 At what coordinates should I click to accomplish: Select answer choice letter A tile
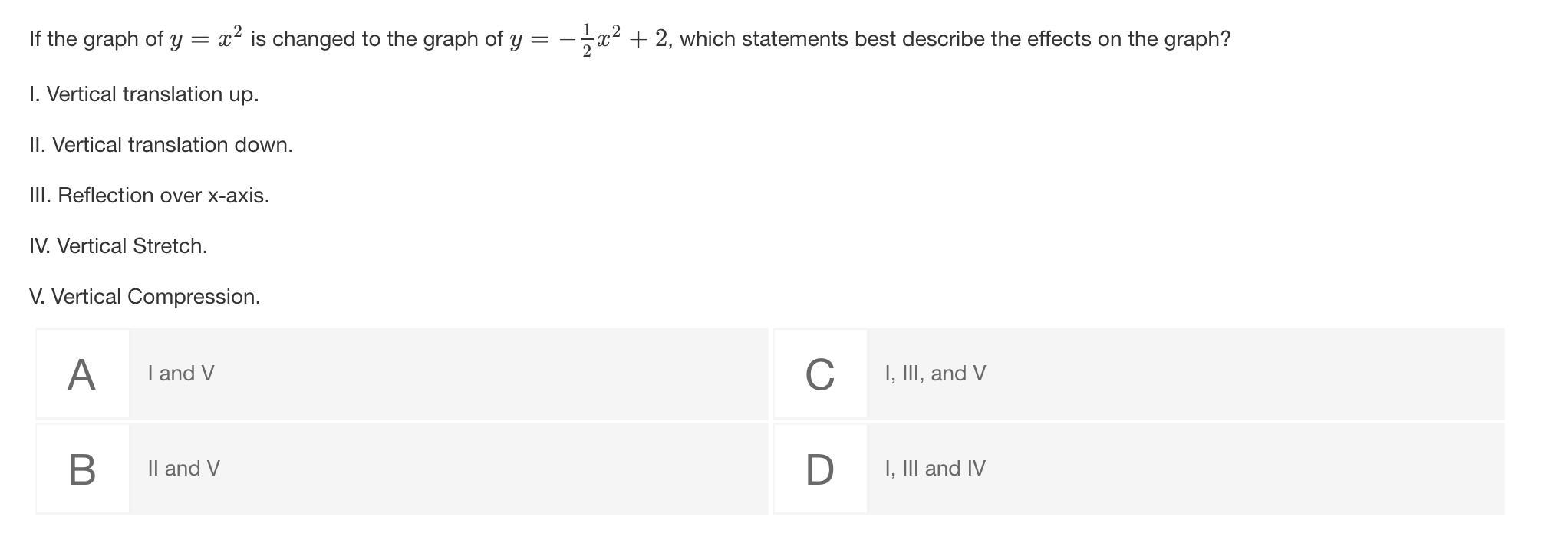[x=82, y=374]
